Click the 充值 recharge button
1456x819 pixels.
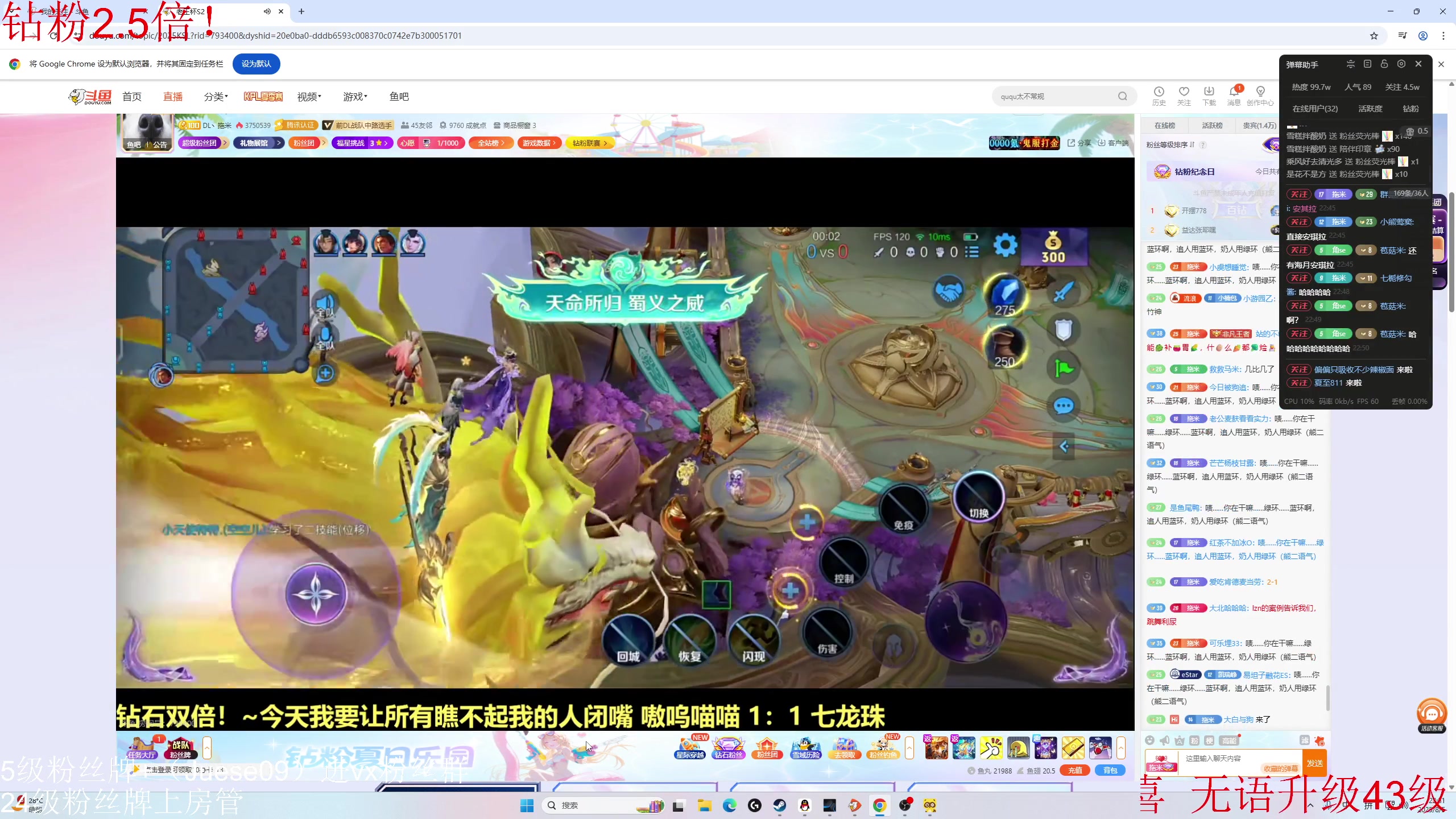click(1075, 771)
